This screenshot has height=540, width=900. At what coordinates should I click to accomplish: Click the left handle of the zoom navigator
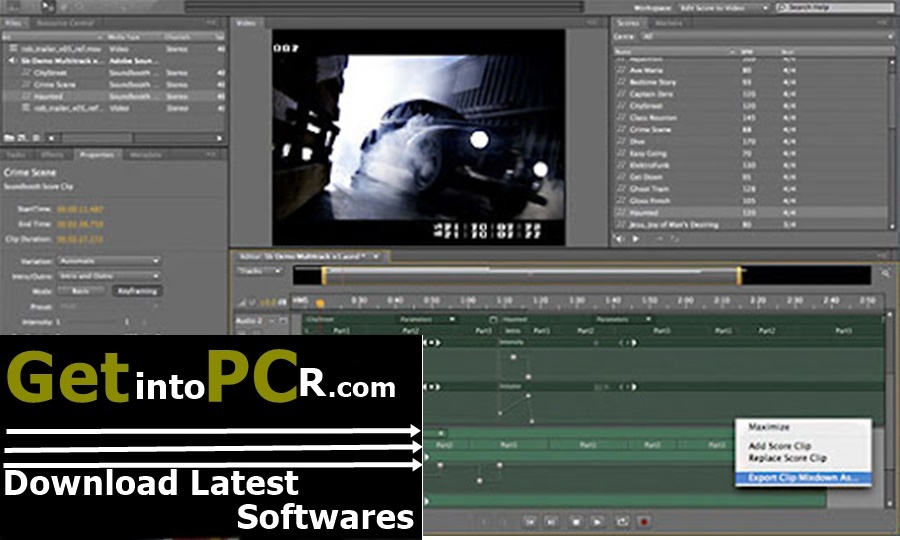[x=324, y=275]
